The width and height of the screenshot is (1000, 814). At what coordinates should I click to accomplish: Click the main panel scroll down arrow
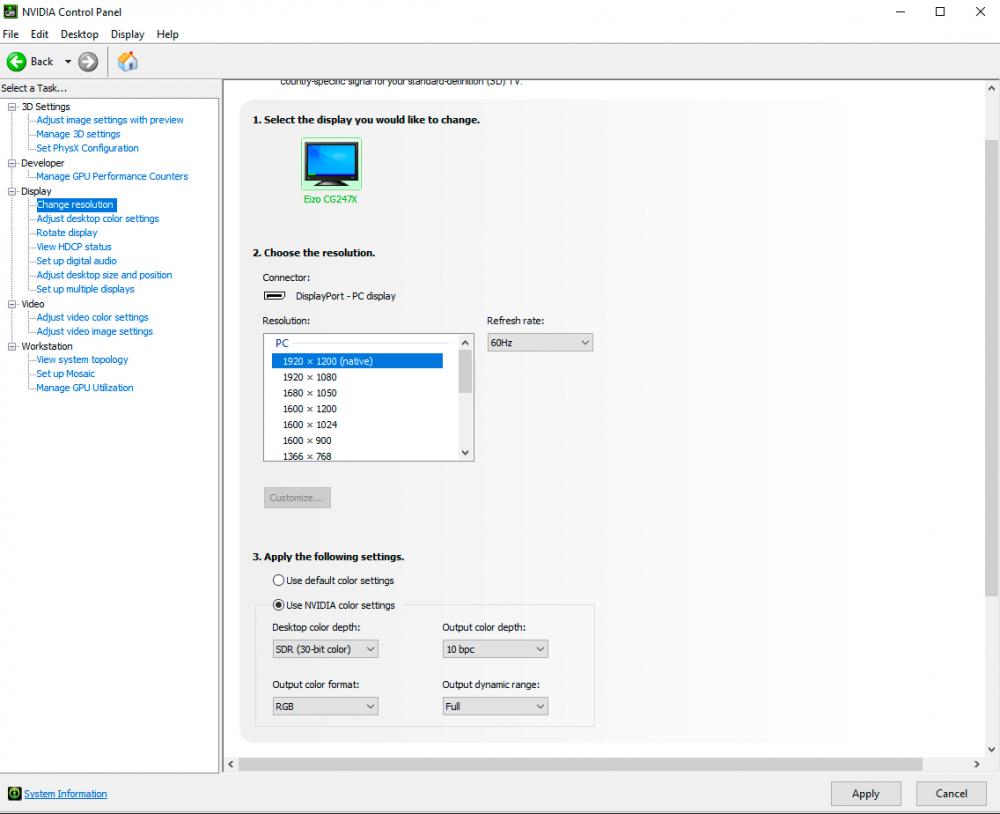click(992, 750)
